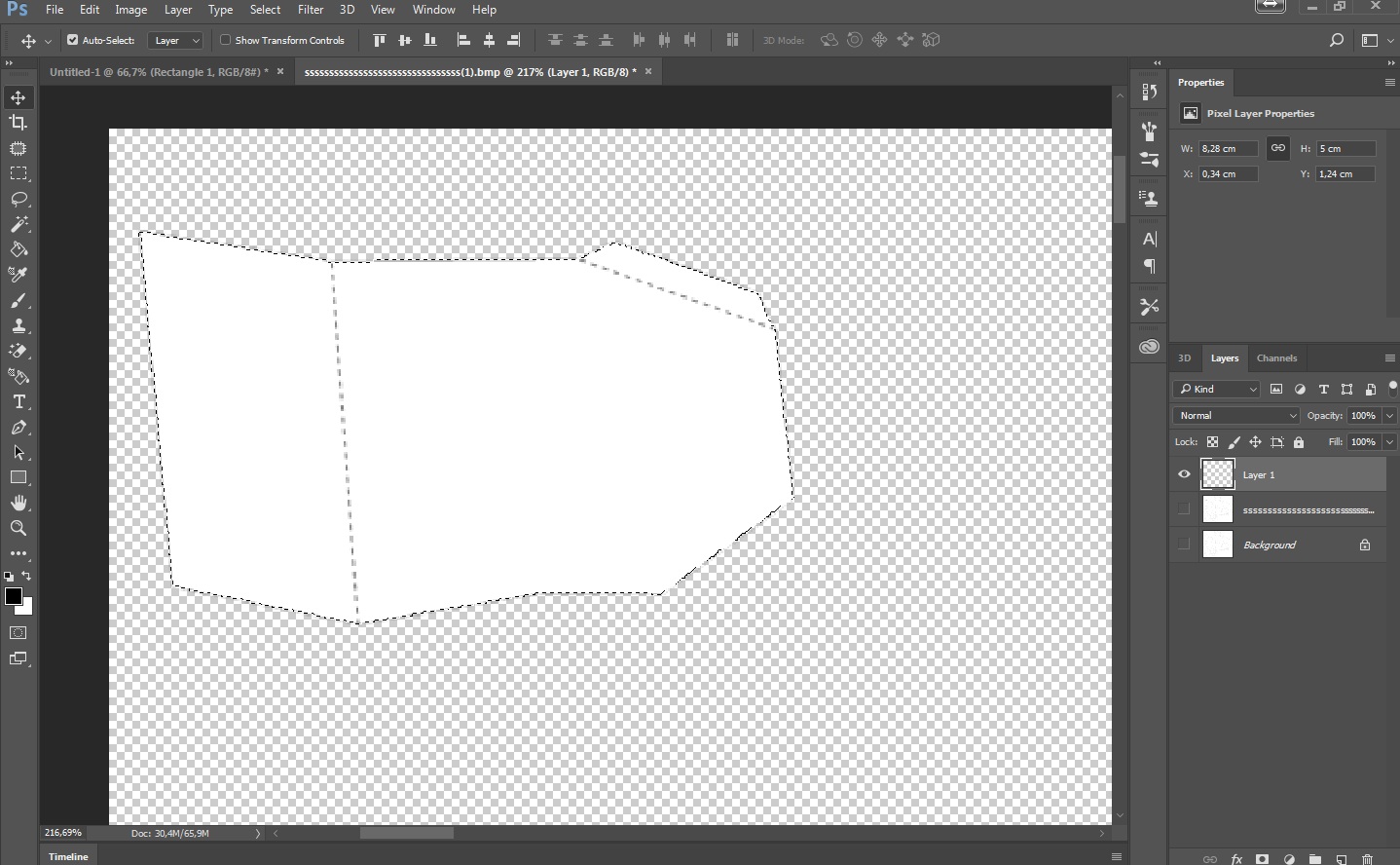Toggle the Auto-Select checkbox
The width and height of the screenshot is (1400, 865).
72,40
